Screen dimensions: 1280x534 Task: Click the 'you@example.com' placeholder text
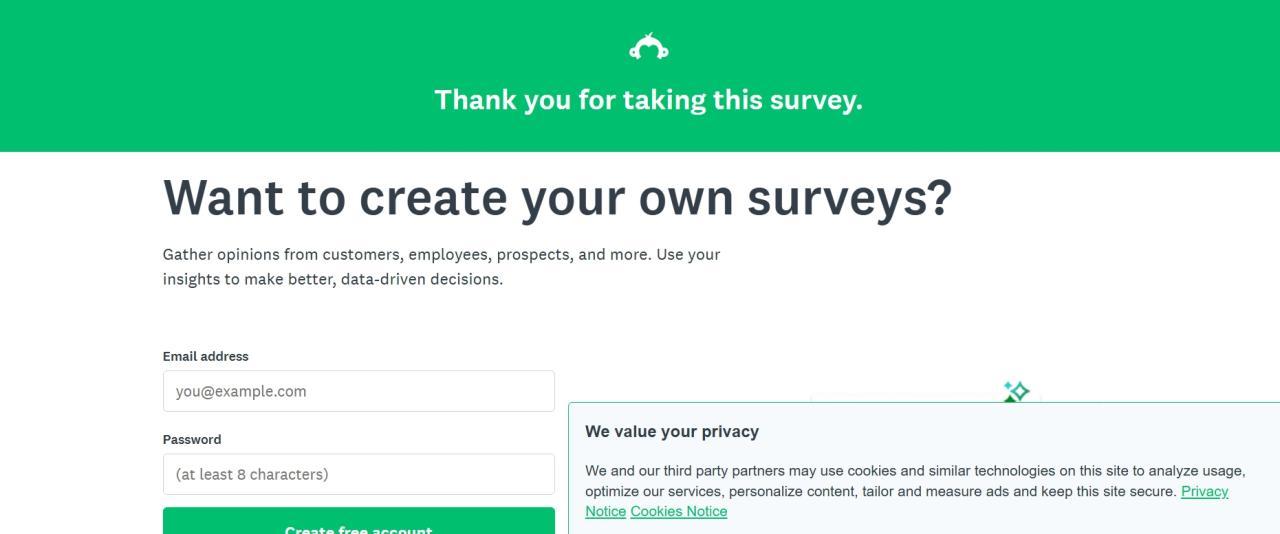click(x=241, y=391)
